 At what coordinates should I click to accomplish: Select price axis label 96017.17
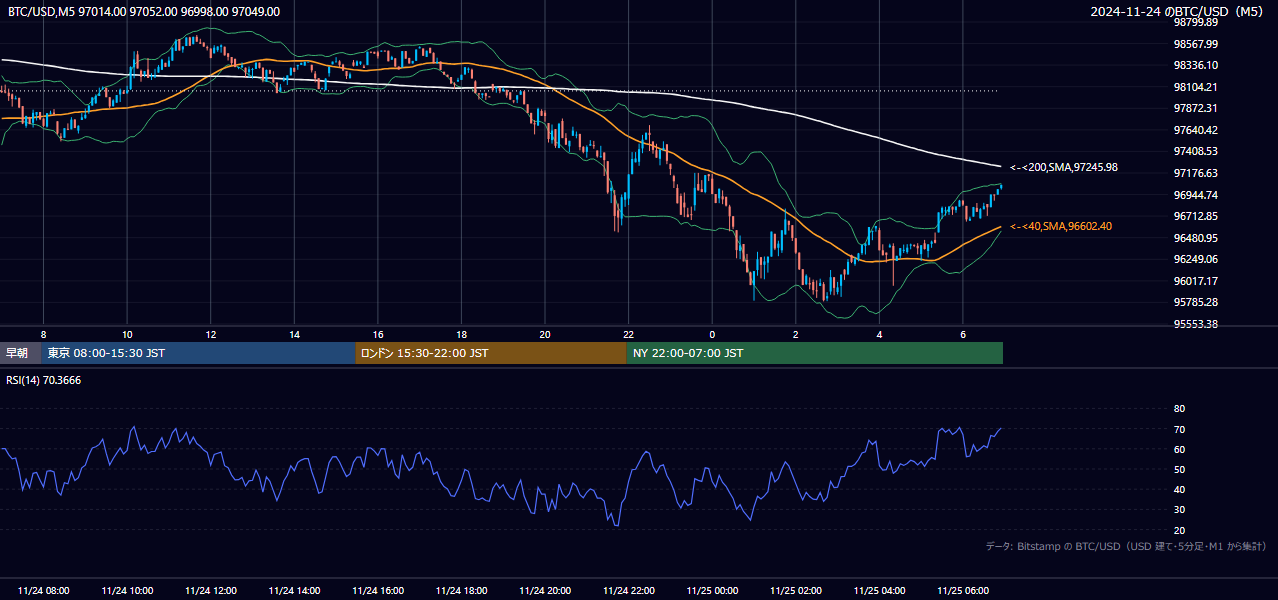(x=1197, y=281)
